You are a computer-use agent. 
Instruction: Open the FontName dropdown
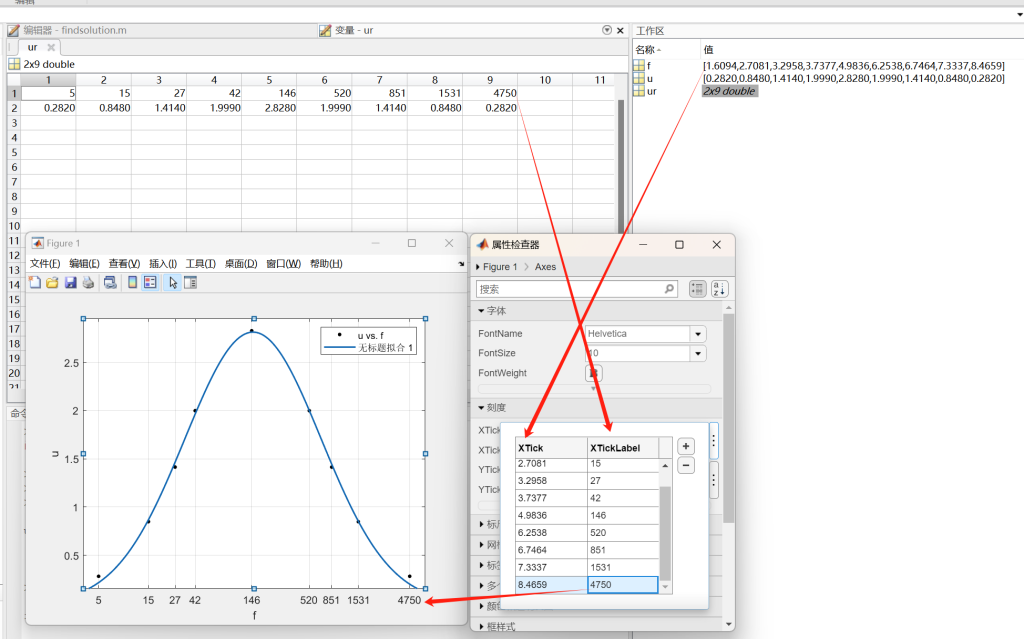(x=698, y=334)
